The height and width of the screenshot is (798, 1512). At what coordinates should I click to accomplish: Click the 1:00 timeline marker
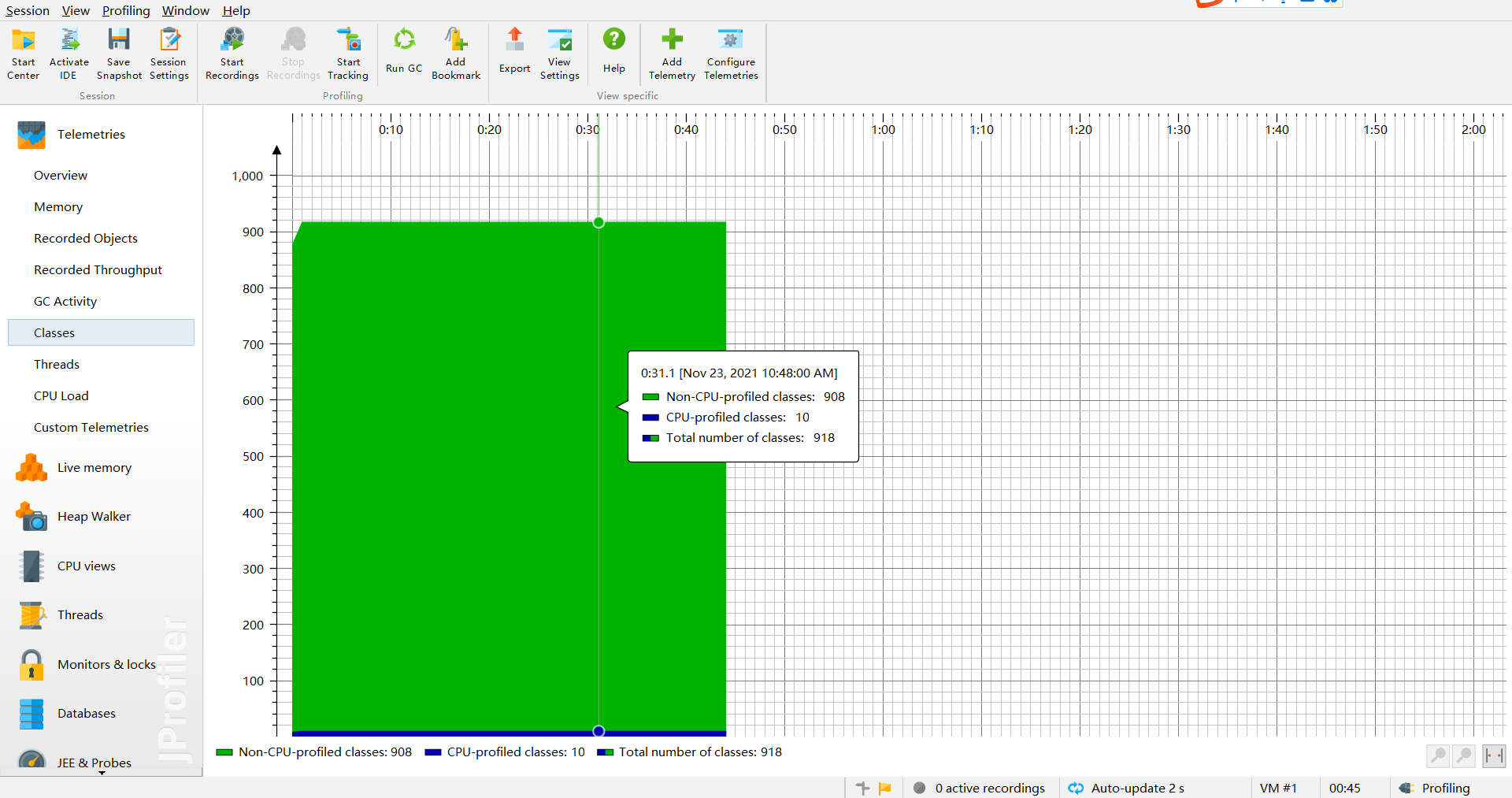tap(883, 129)
